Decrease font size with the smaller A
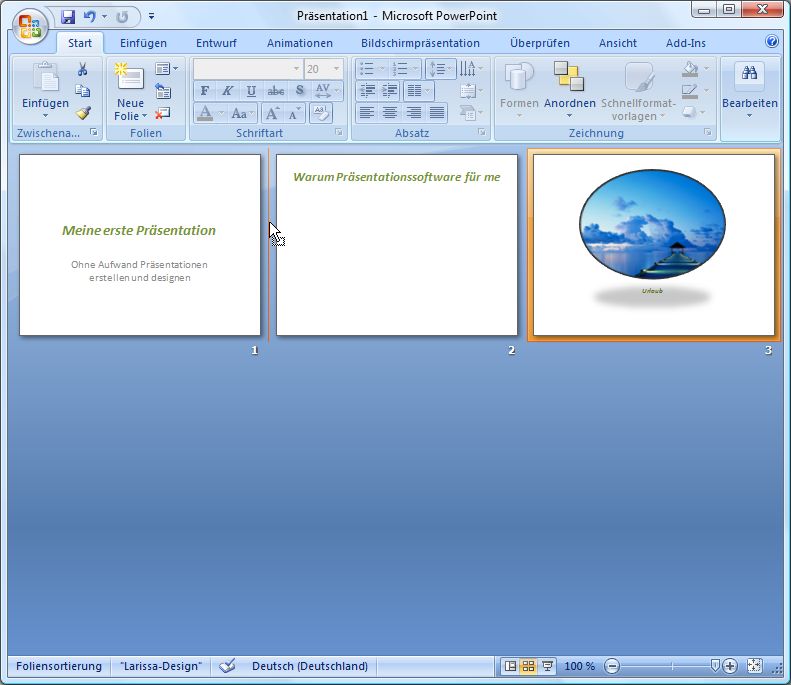This screenshot has height=685, width=791. [294, 113]
